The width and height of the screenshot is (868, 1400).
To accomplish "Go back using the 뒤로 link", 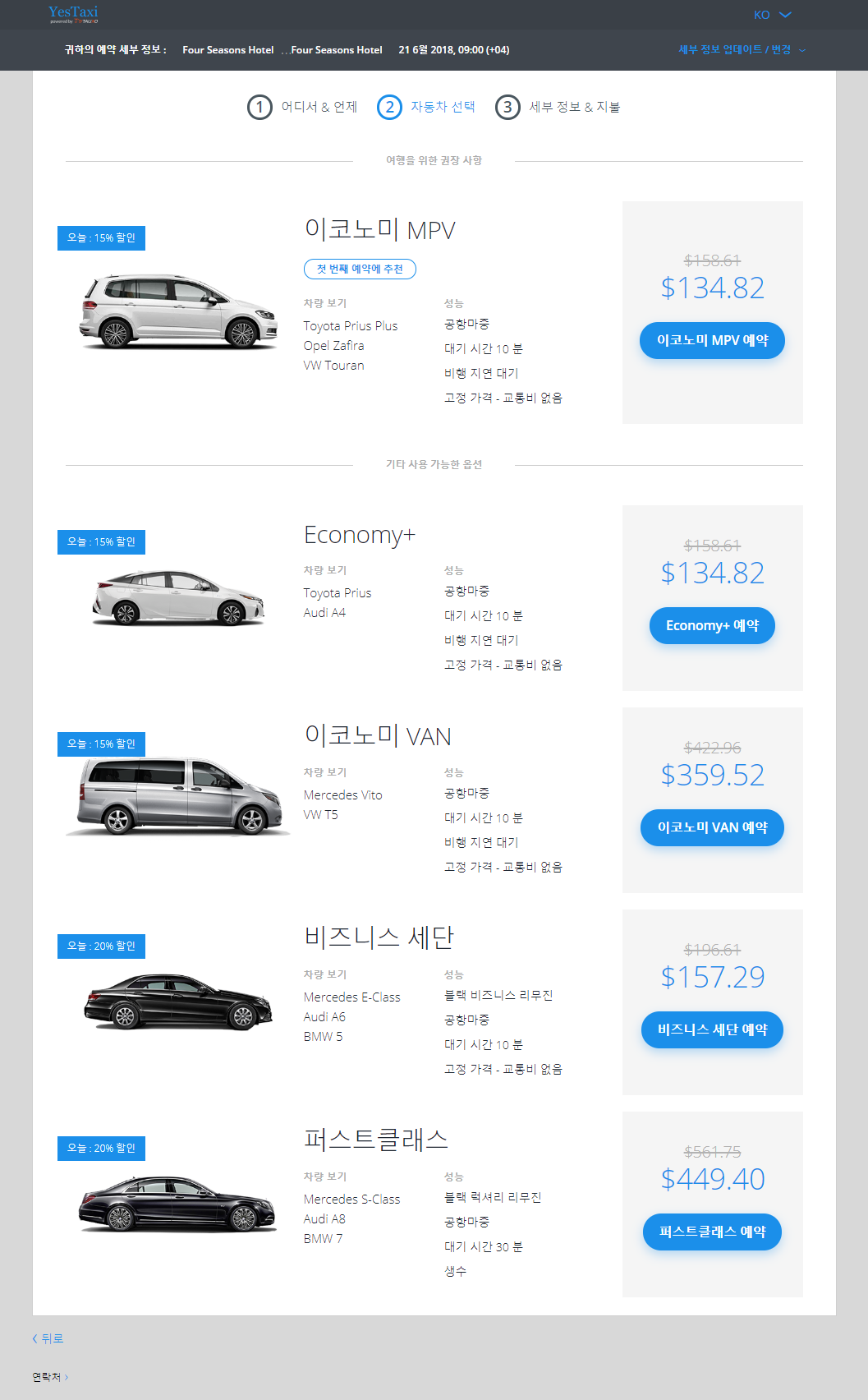I will 48,1338.
